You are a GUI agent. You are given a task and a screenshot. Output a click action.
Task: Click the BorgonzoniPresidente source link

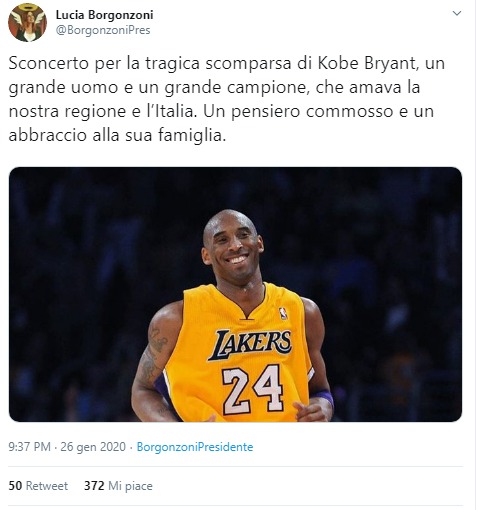coord(195,447)
